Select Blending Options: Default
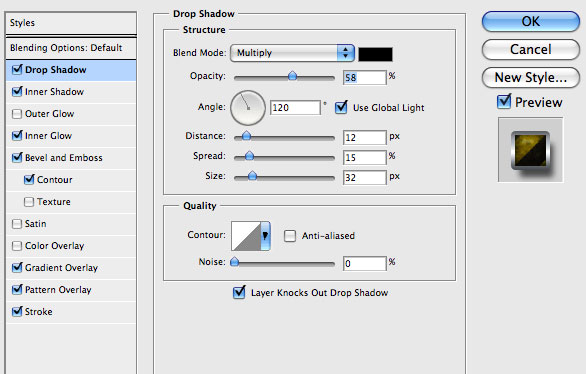The width and height of the screenshot is (586, 374). tap(71, 48)
